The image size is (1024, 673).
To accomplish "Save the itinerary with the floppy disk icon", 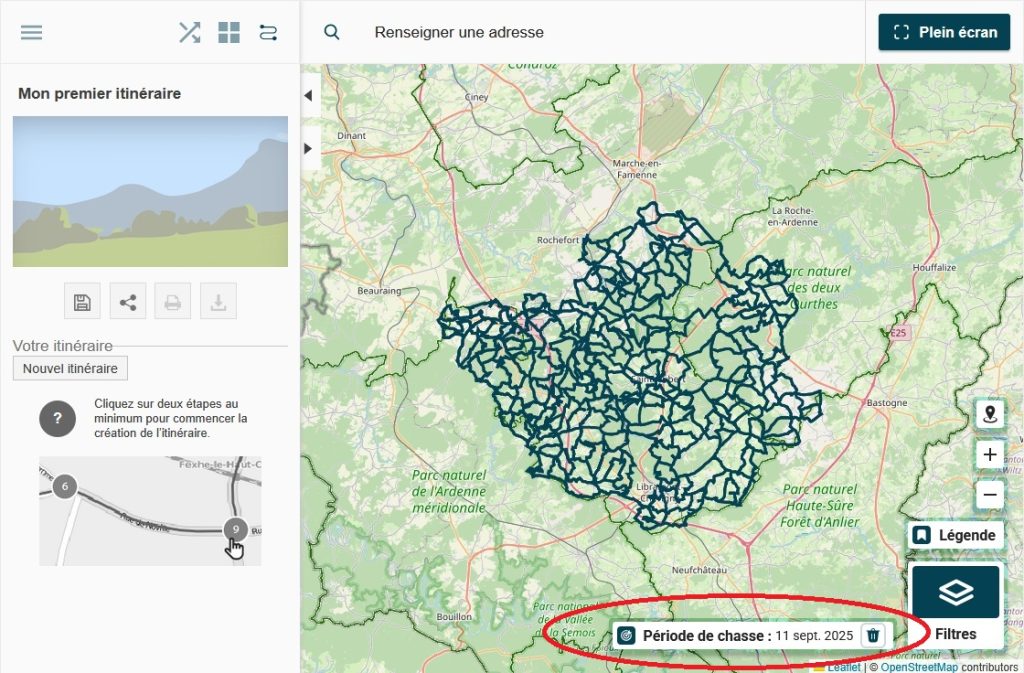I will click(x=83, y=302).
